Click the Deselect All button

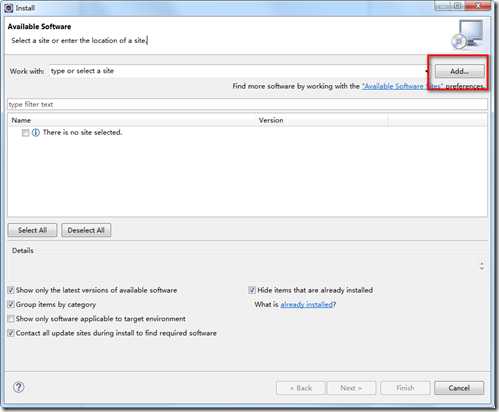coord(86,230)
